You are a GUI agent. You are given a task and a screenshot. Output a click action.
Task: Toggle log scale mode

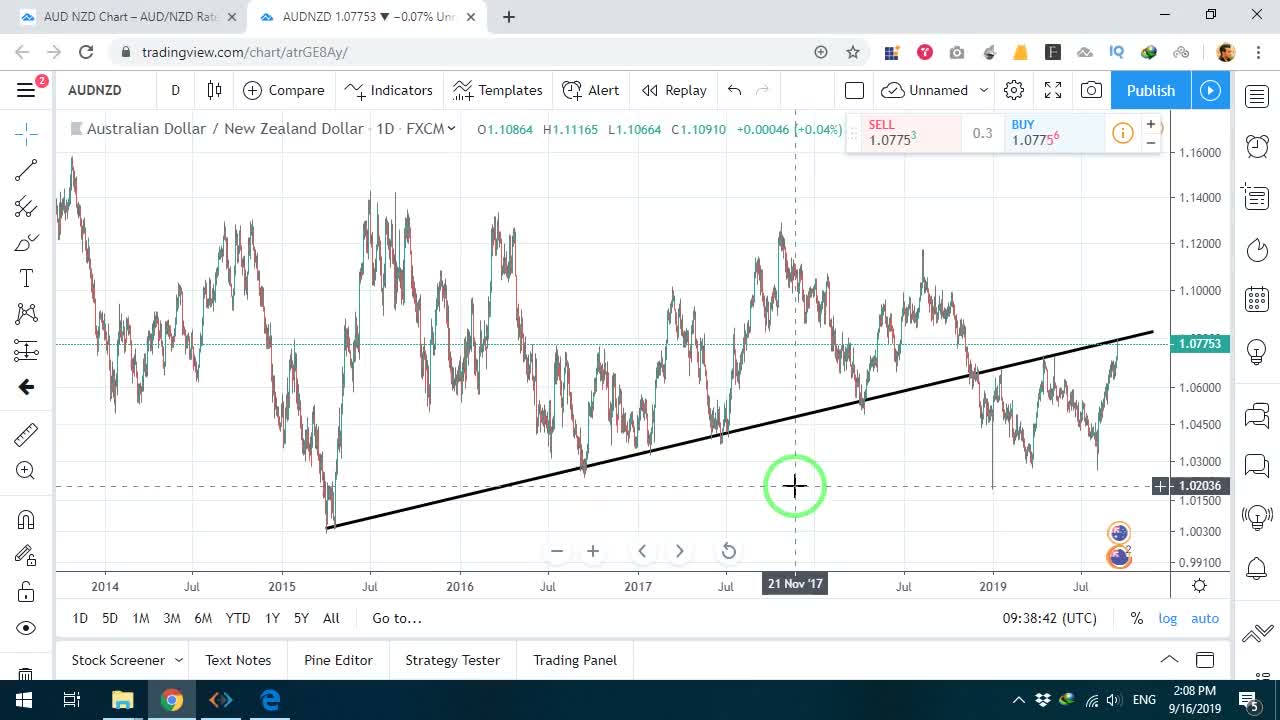(x=1168, y=618)
